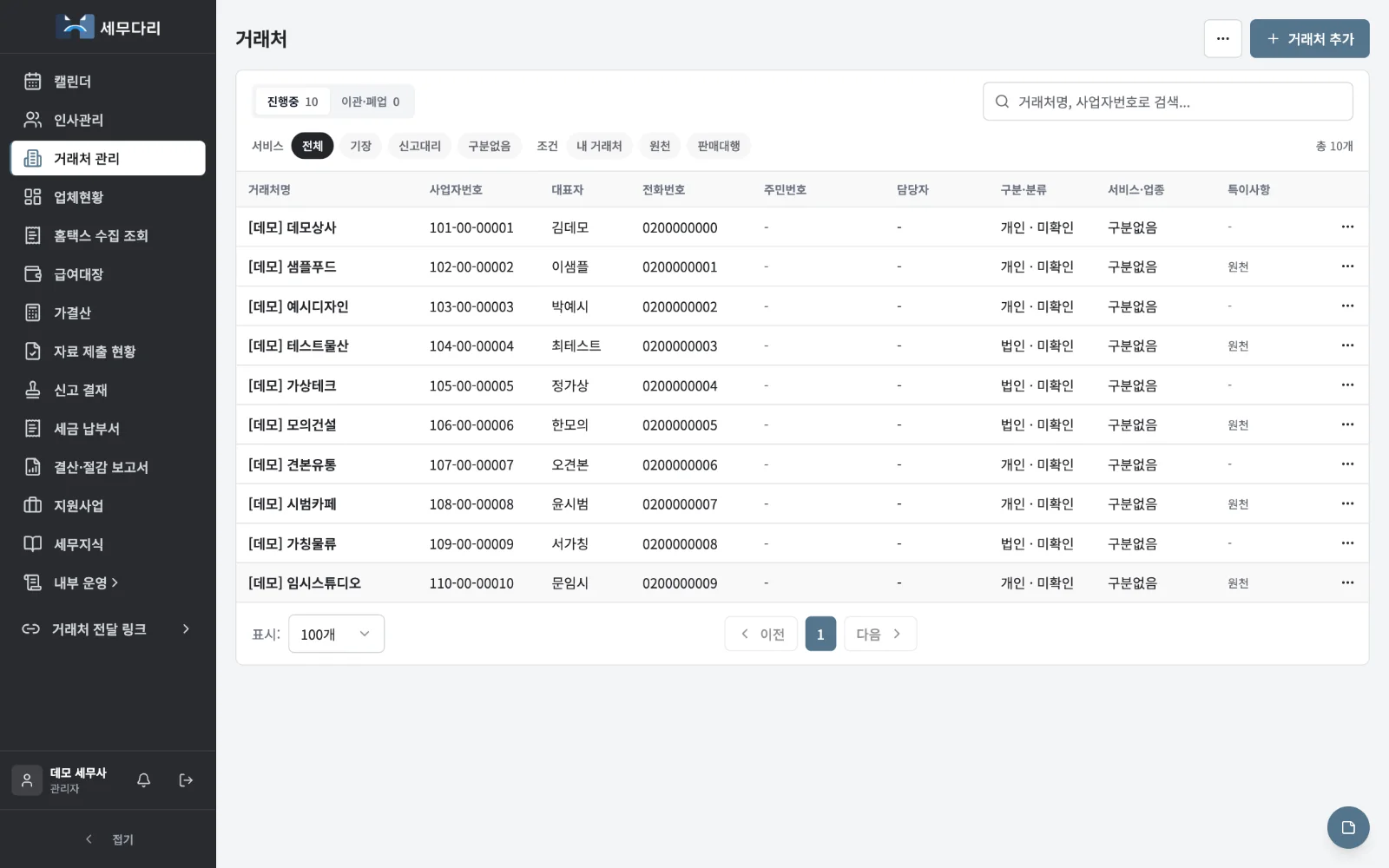1389x868 pixels.
Task: Toggle the 판매대행 condition filter
Action: click(x=719, y=146)
